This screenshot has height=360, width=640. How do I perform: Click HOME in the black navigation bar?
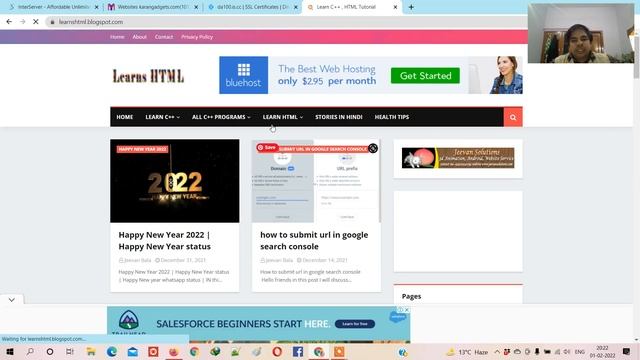[x=124, y=117]
